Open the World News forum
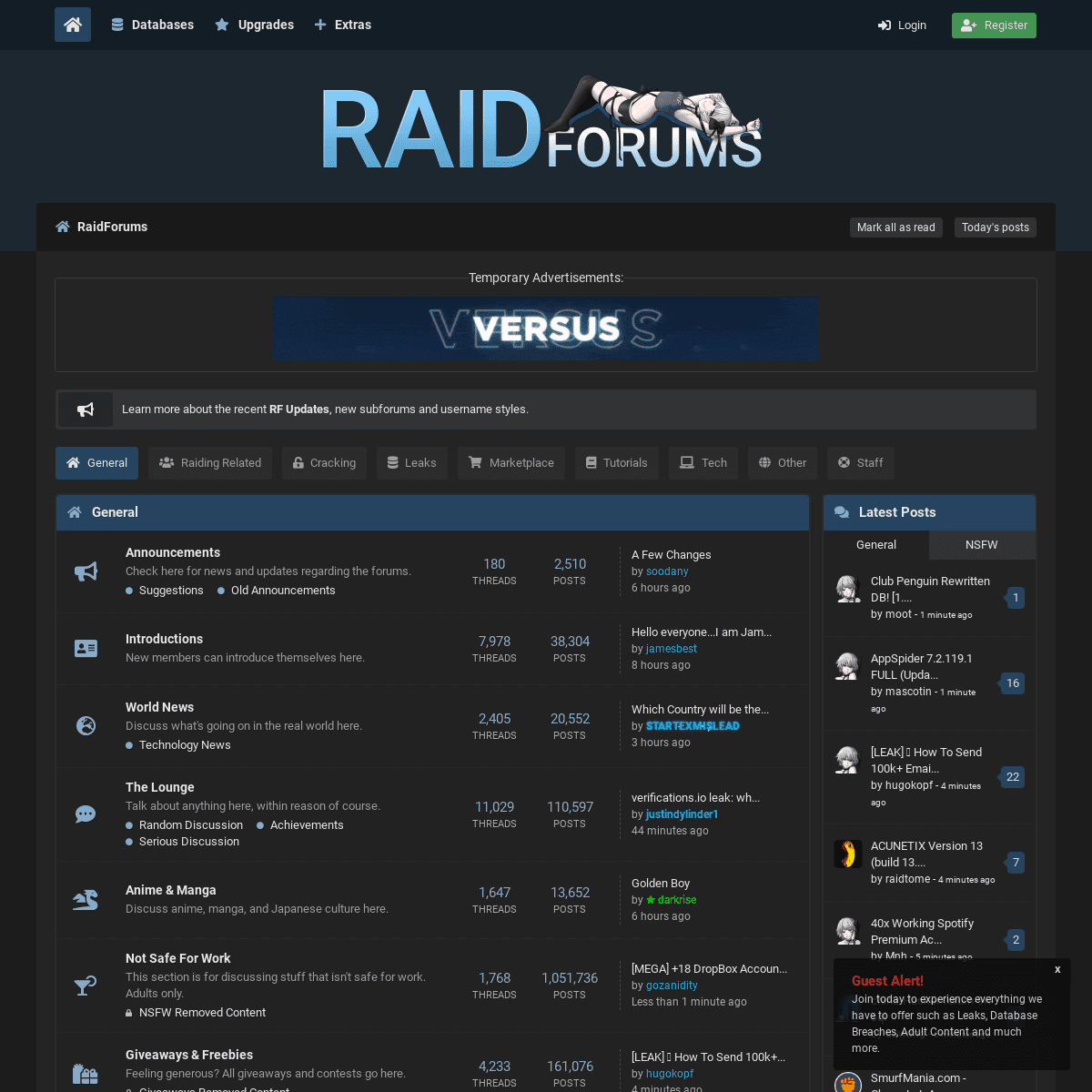The image size is (1092, 1092). [159, 707]
